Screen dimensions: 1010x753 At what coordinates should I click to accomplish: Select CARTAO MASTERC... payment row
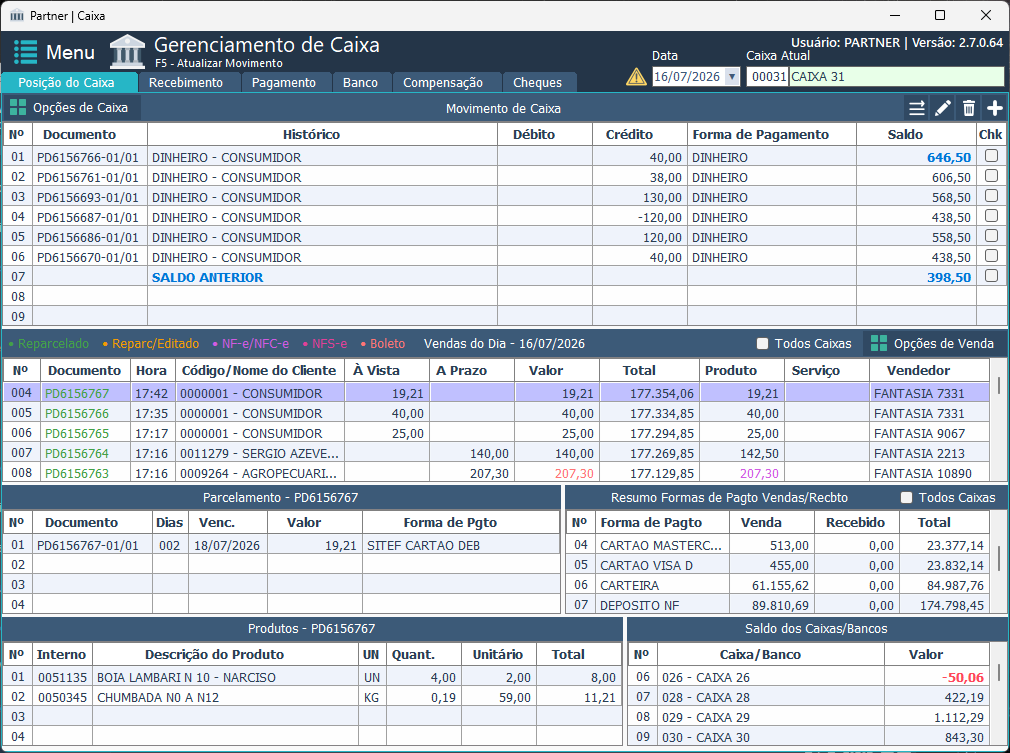(x=778, y=545)
